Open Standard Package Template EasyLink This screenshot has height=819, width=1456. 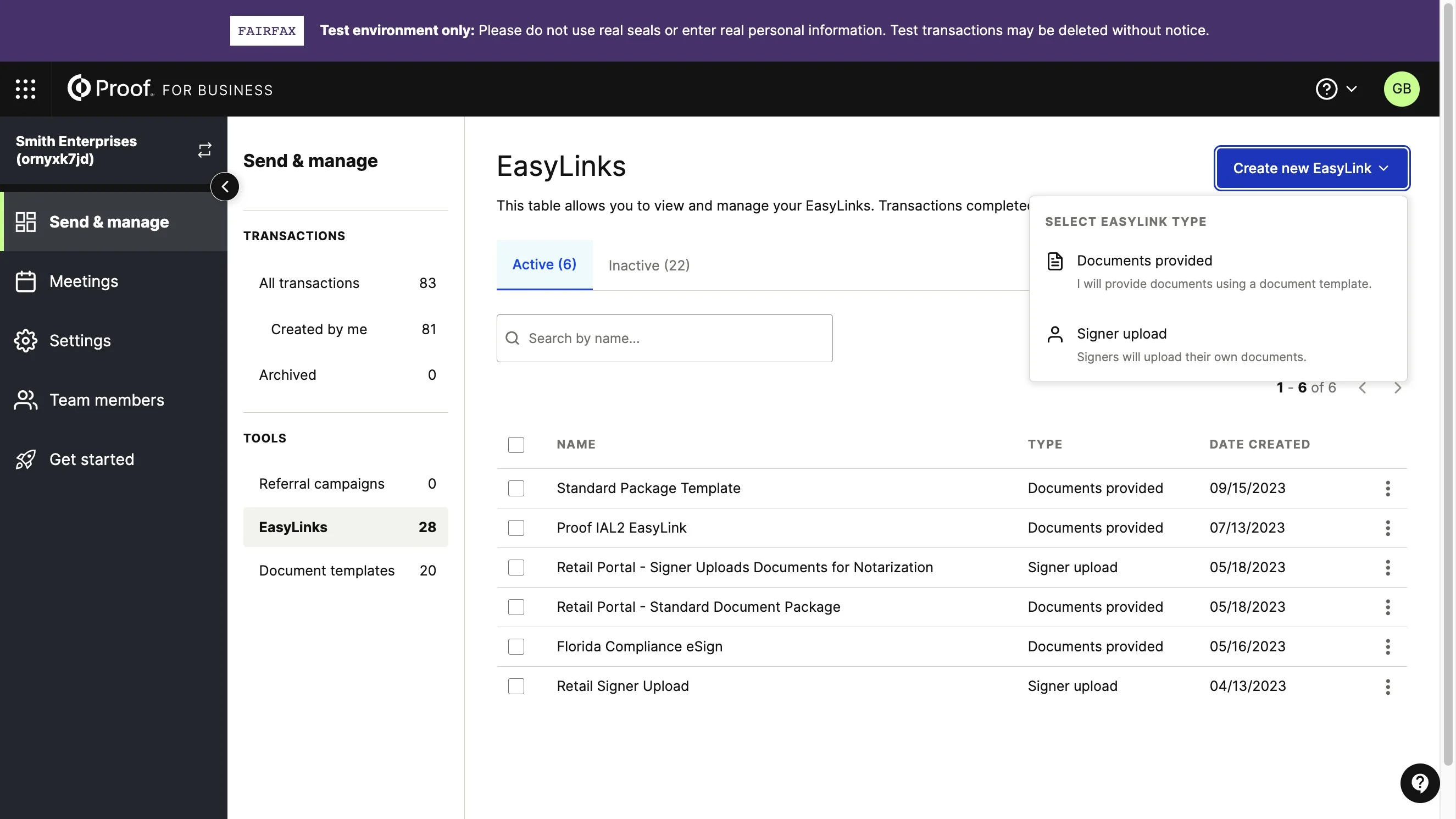[x=648, y=488]
